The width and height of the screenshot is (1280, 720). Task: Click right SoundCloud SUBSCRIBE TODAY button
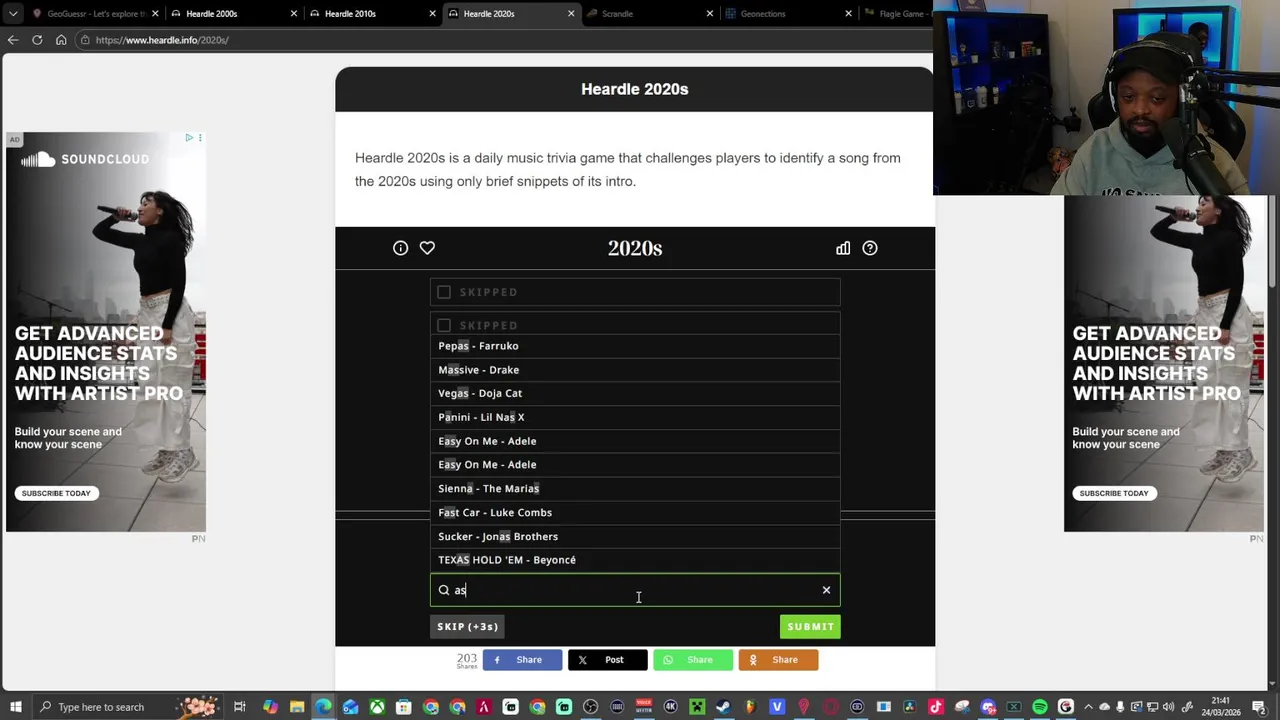(1114, 493)
